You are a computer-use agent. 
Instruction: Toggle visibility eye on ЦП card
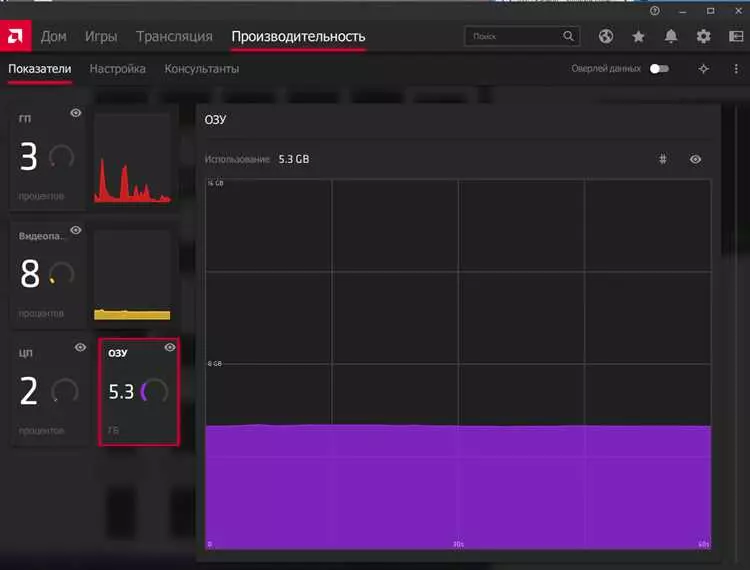point(80,347)
